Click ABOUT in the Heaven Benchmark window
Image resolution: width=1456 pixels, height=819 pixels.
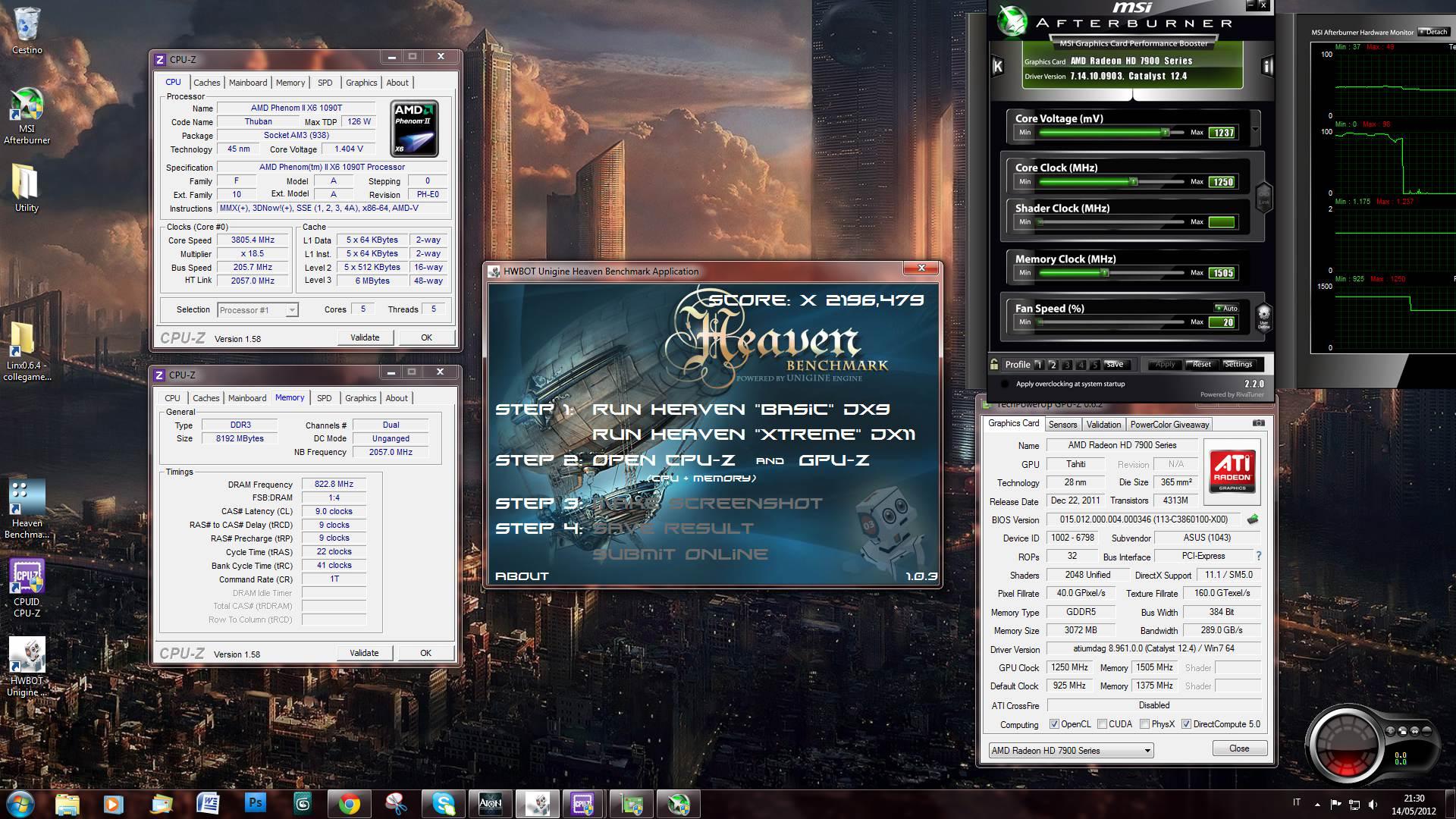point(522,576)
